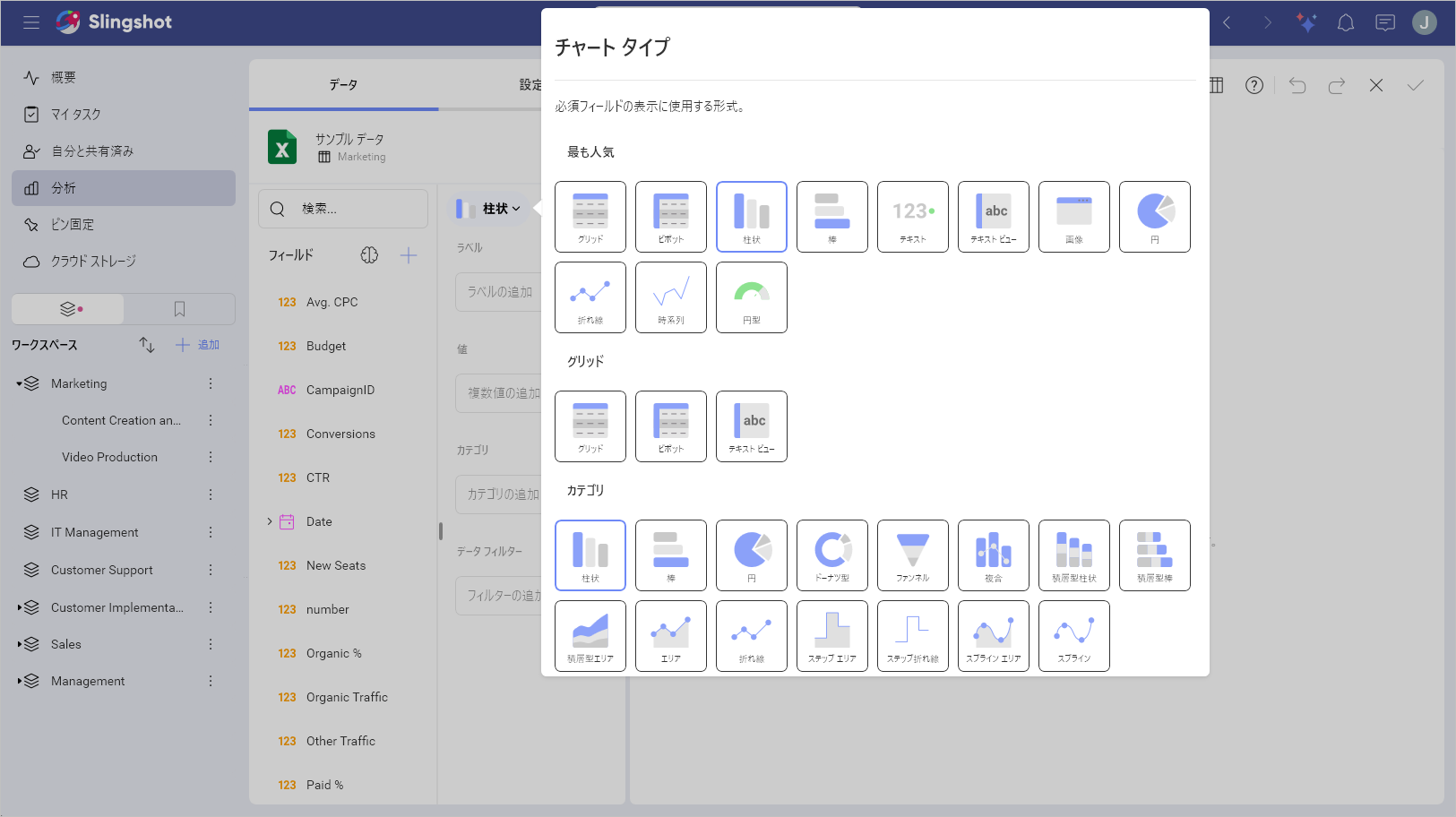Select the Organic Traffic field

tap(347, 697)
